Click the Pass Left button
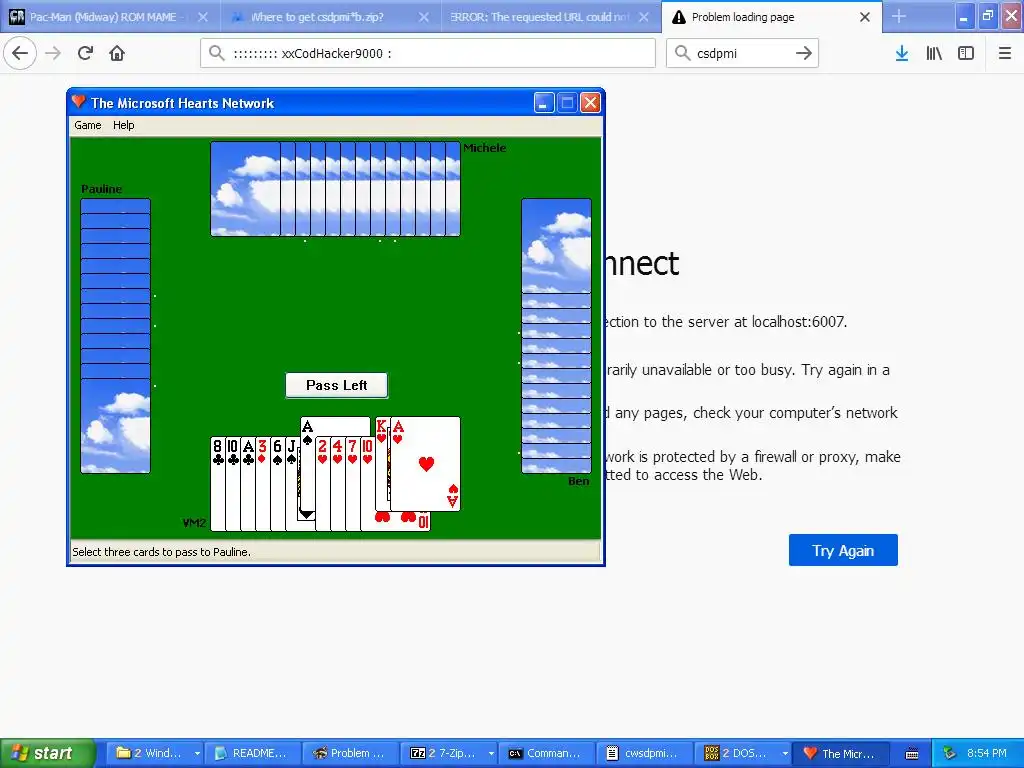The image size is (1024, 768). (336, 385)
